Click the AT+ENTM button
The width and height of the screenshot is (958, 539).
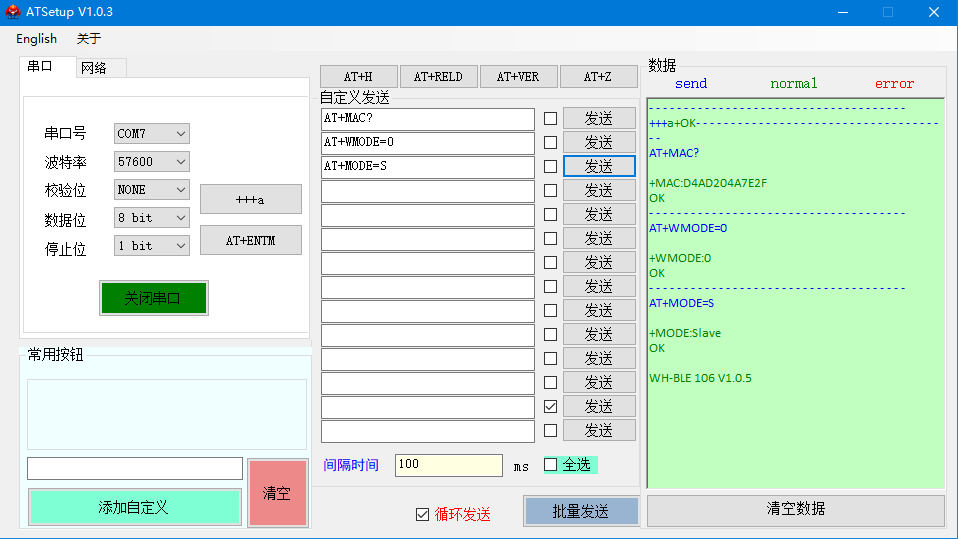250,240
